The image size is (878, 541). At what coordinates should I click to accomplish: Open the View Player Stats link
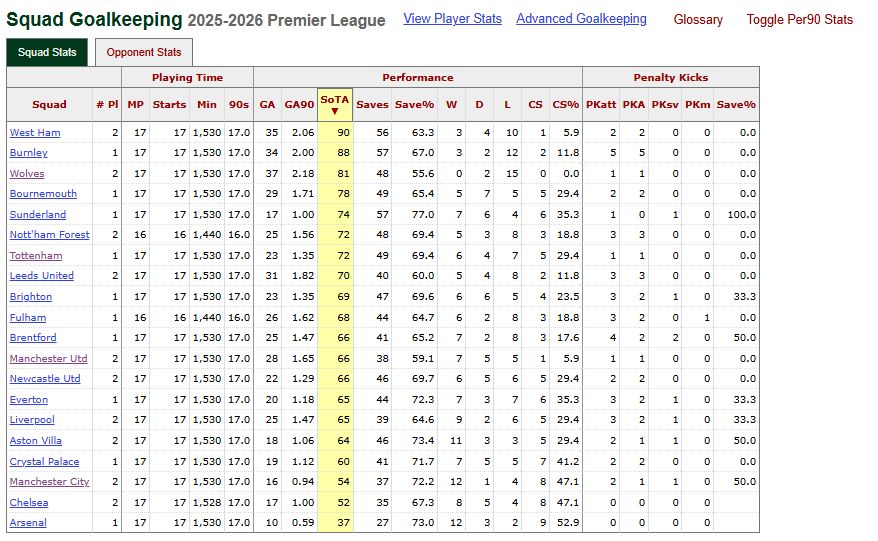(x=451, y=19)
